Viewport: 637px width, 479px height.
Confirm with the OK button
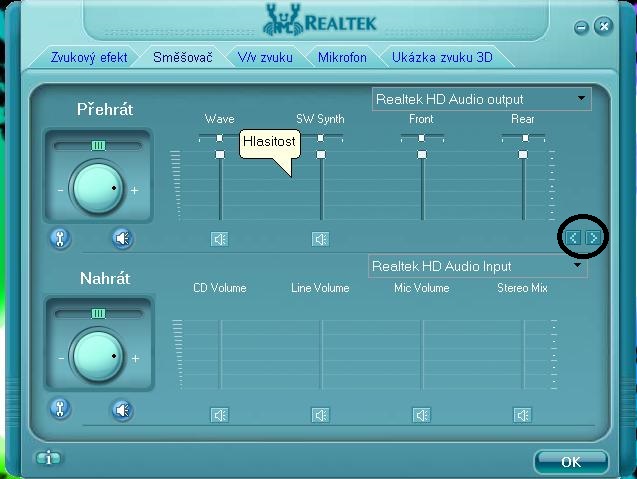click(x=571, y=462)
